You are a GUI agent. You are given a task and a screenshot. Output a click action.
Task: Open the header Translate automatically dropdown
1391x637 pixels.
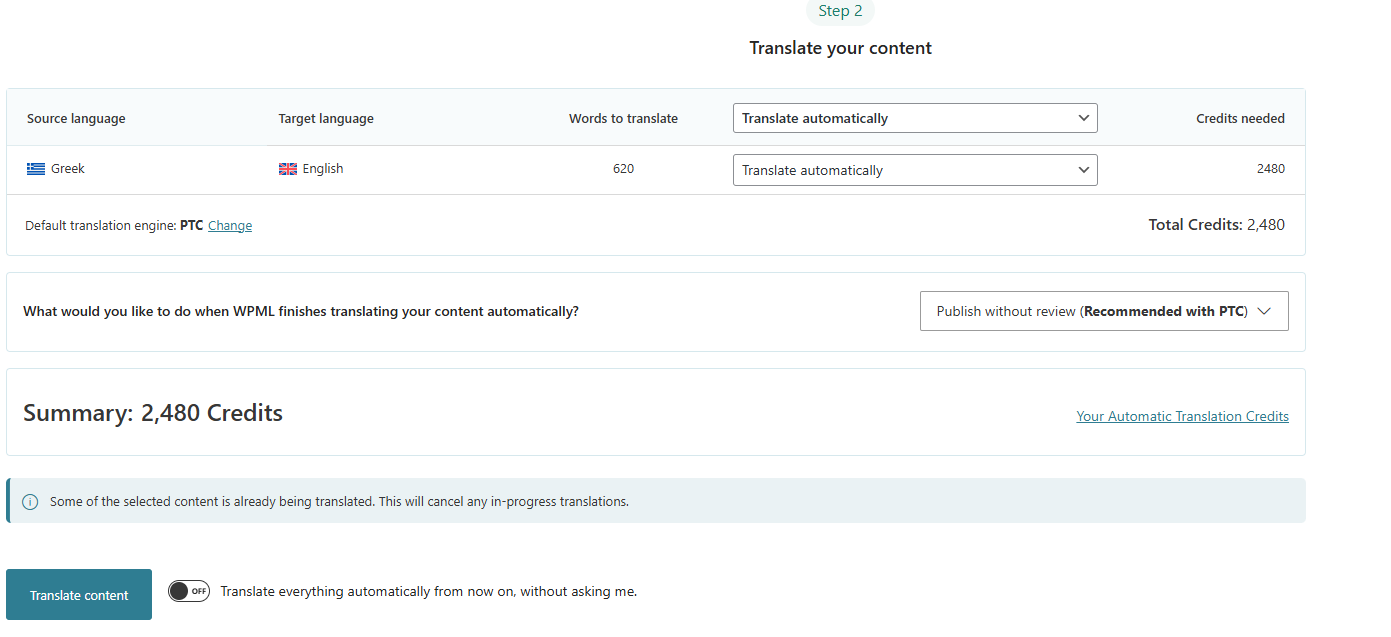click(x=914, y=118)
